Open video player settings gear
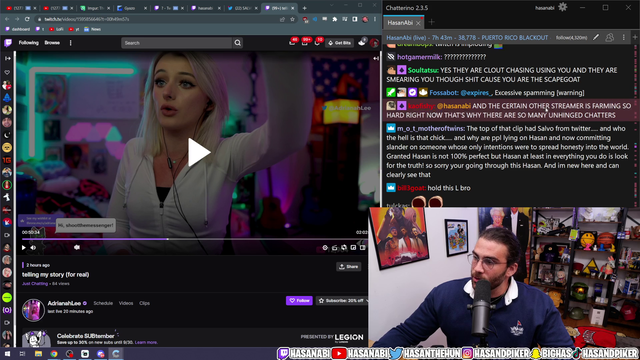 pos(325,247)
